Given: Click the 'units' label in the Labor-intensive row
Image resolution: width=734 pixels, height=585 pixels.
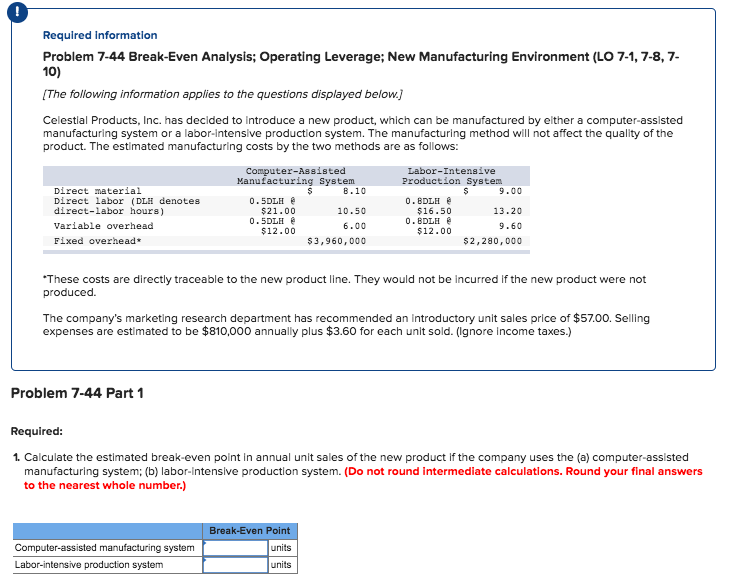Looking at the screenshot, I should tap(281, 565).
